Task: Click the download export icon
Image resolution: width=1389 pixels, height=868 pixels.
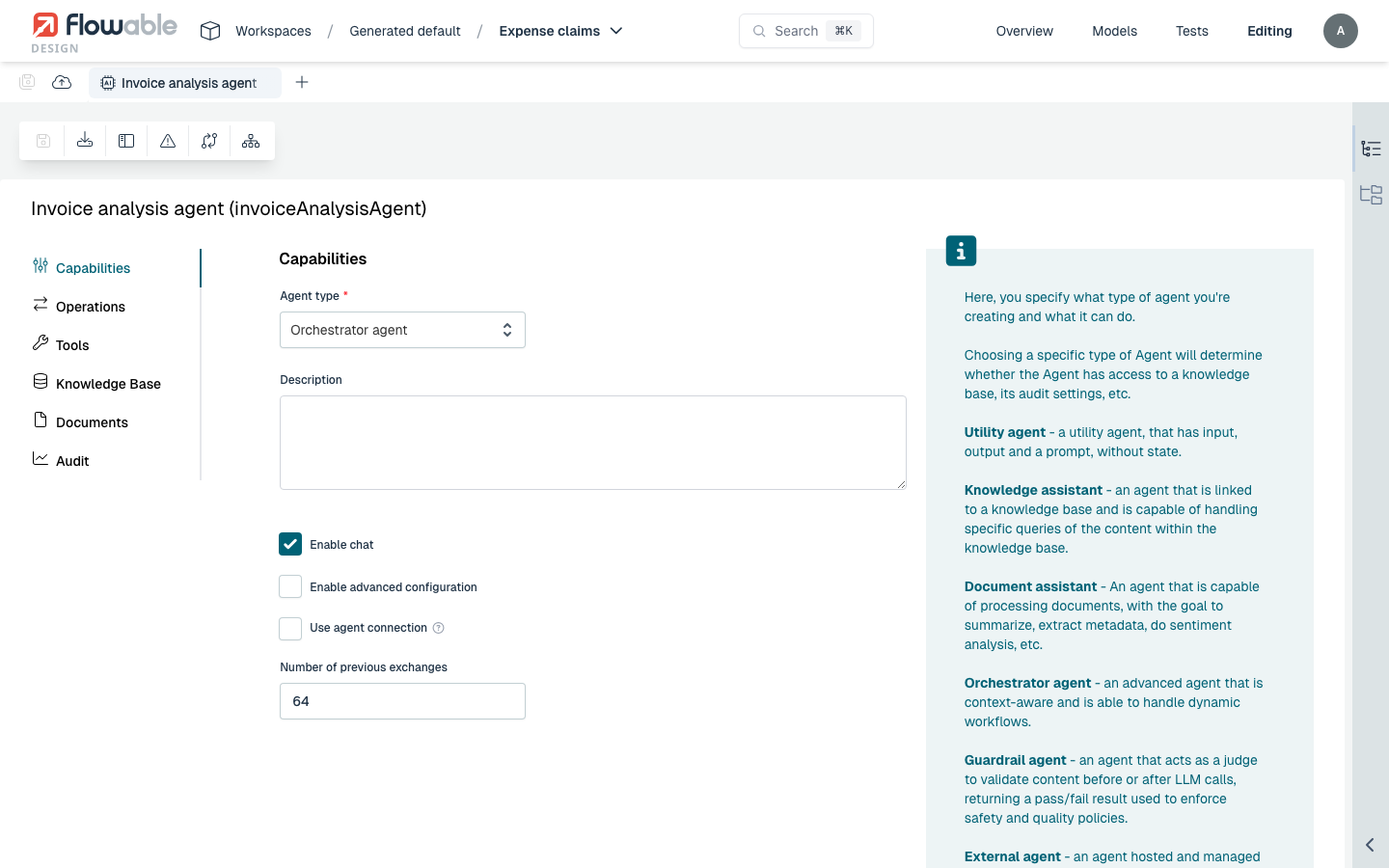Action: (85, 141)
